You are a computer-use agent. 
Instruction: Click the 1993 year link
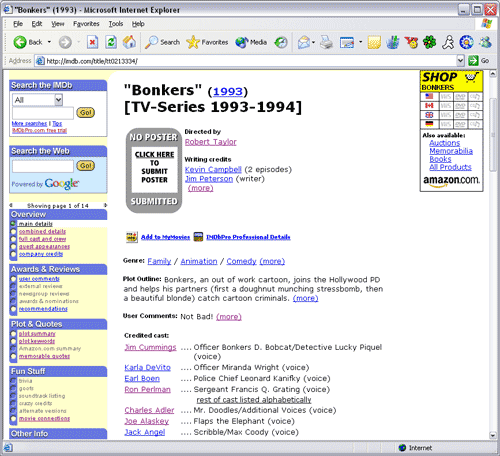tap(228, 91)
